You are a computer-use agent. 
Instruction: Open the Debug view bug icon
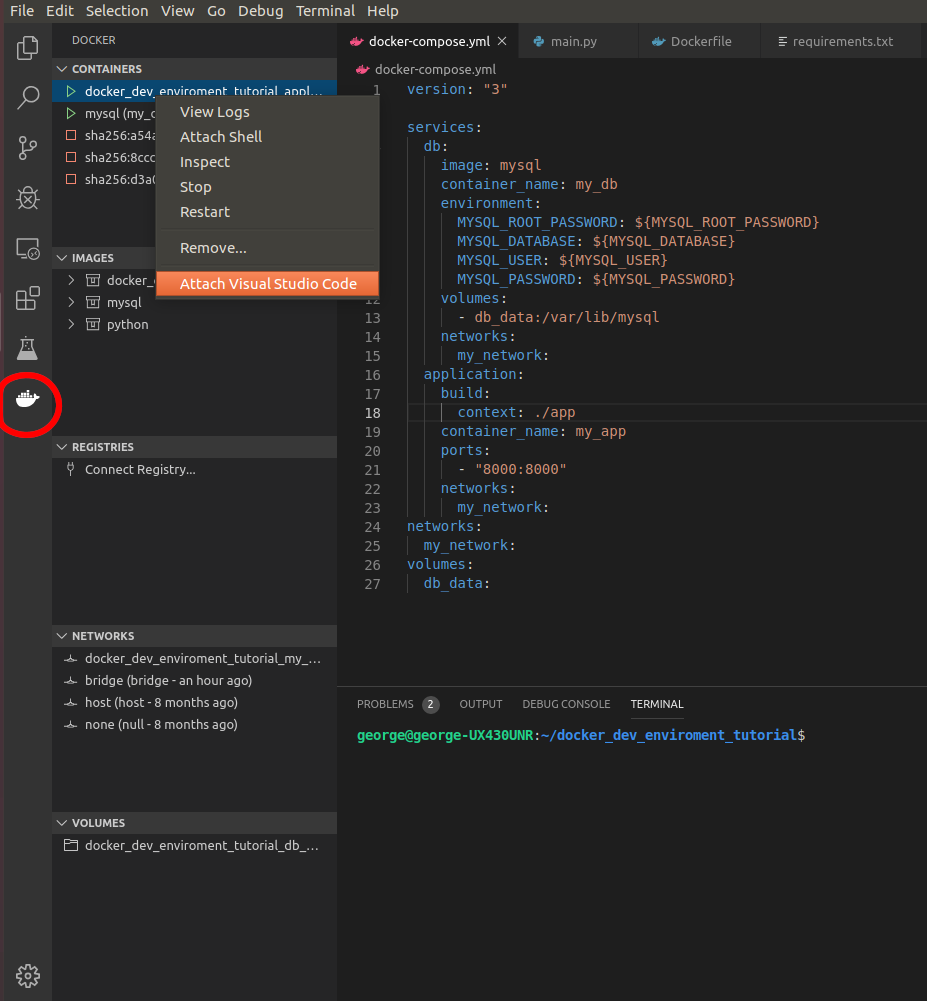point(27,198)
